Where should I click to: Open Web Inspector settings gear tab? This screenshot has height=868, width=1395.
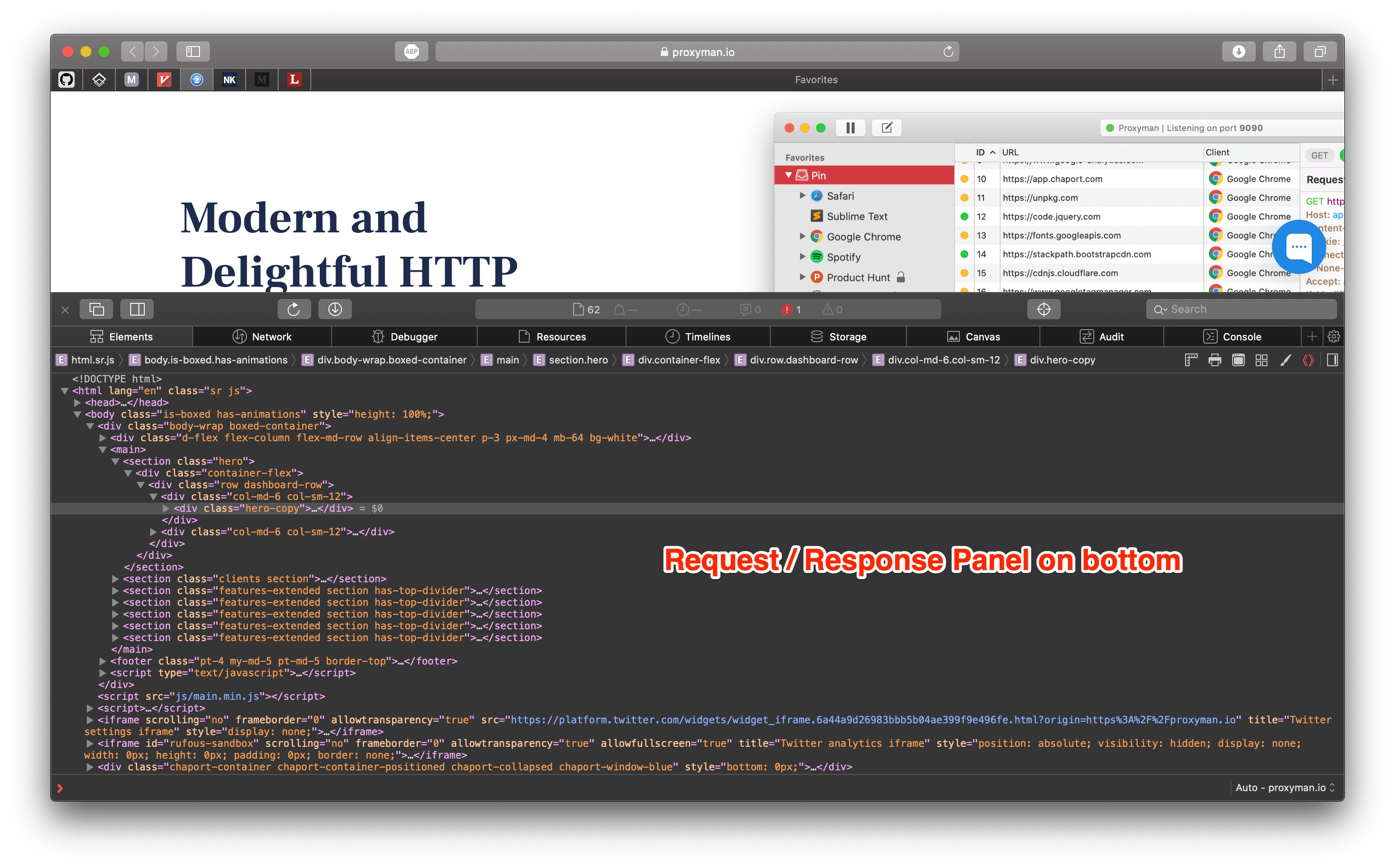point(1333,336)
